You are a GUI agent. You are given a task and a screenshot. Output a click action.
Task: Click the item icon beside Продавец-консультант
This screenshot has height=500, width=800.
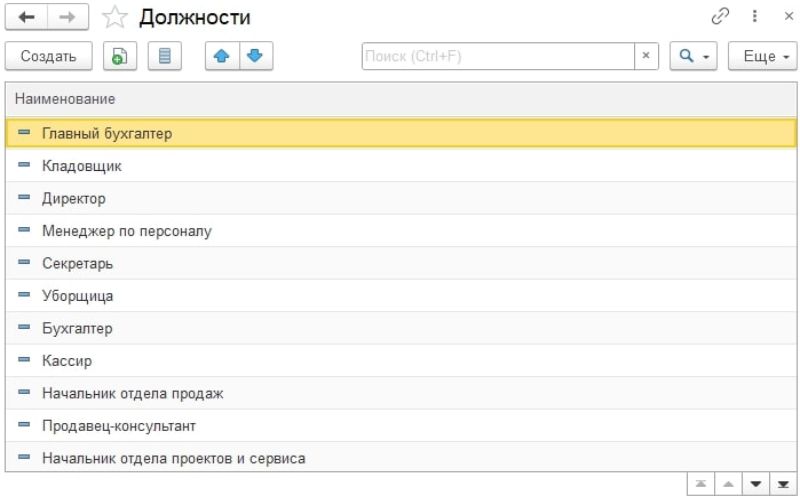24,424
